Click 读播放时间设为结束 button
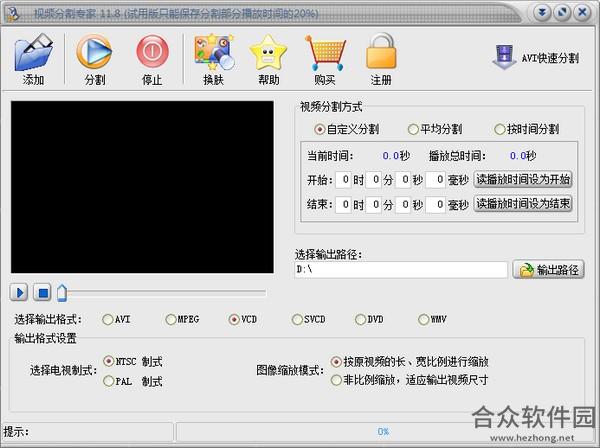The image size is (600, 448). (x=523, y=203)
